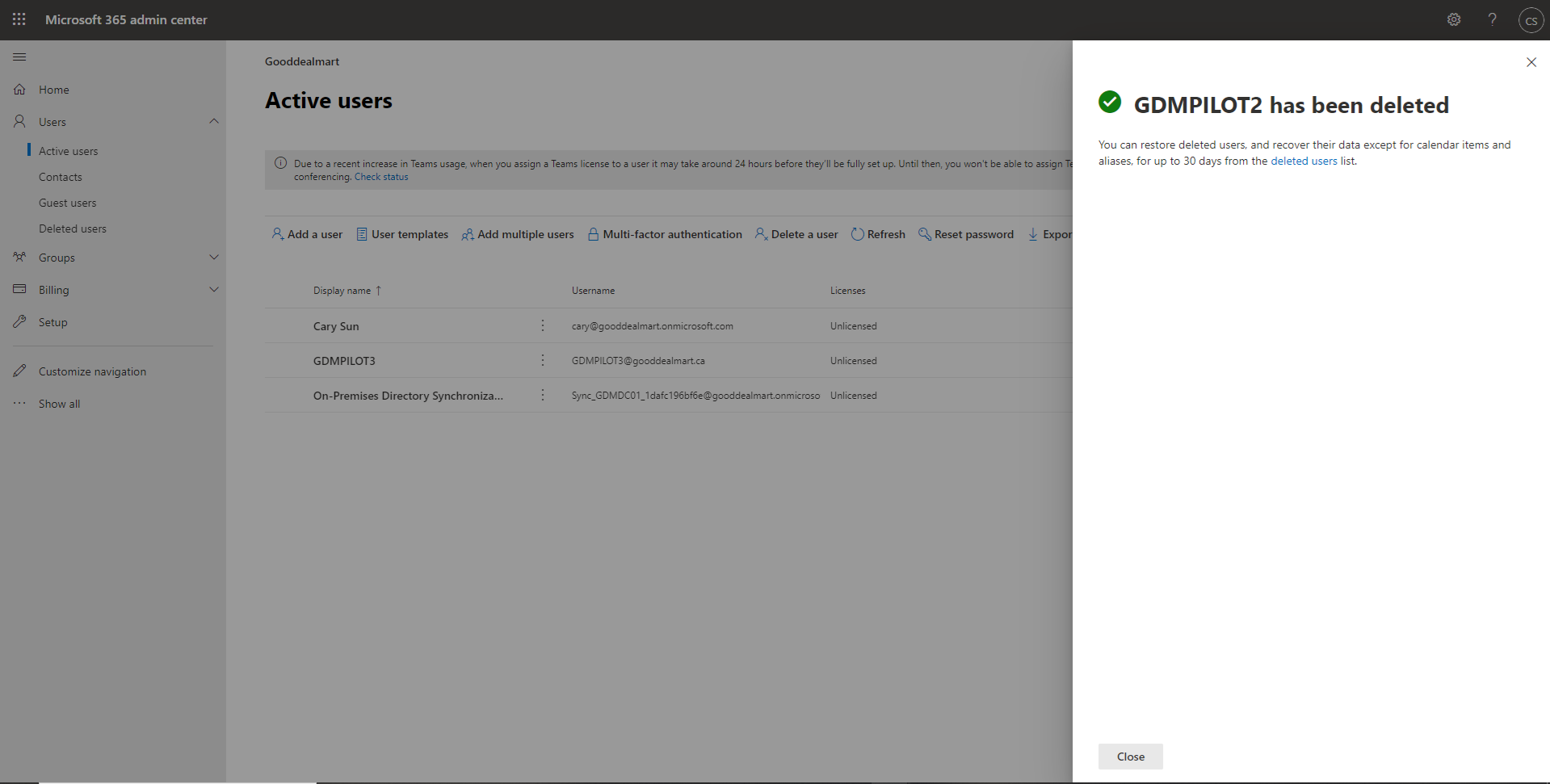
Task: Open Multi-factor authentication
Action: tap(665, 234)
